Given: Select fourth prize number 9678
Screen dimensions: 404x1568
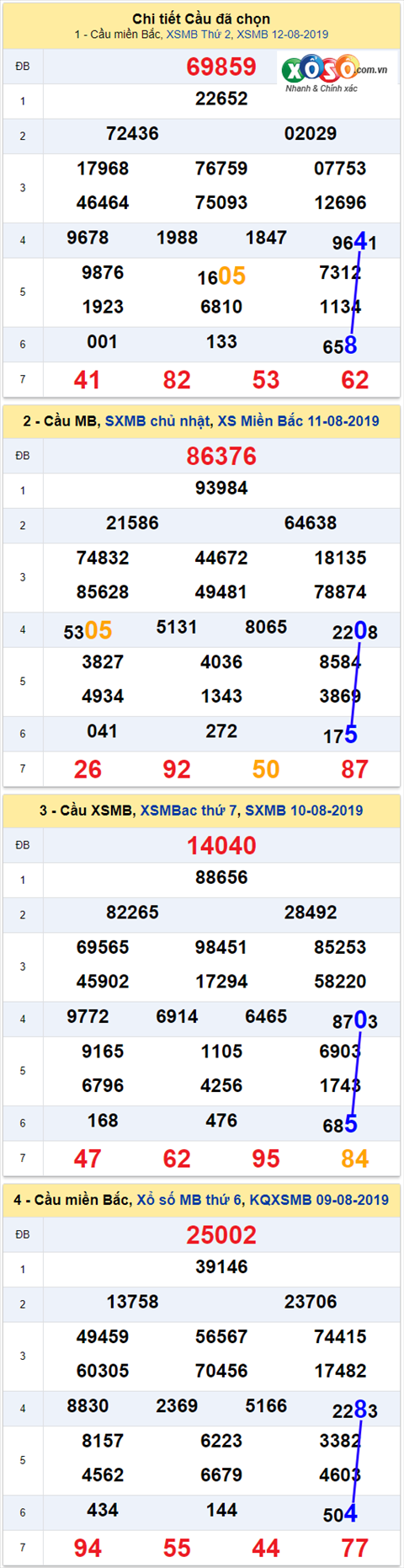Looking at the screenshot, I should 88,238.
